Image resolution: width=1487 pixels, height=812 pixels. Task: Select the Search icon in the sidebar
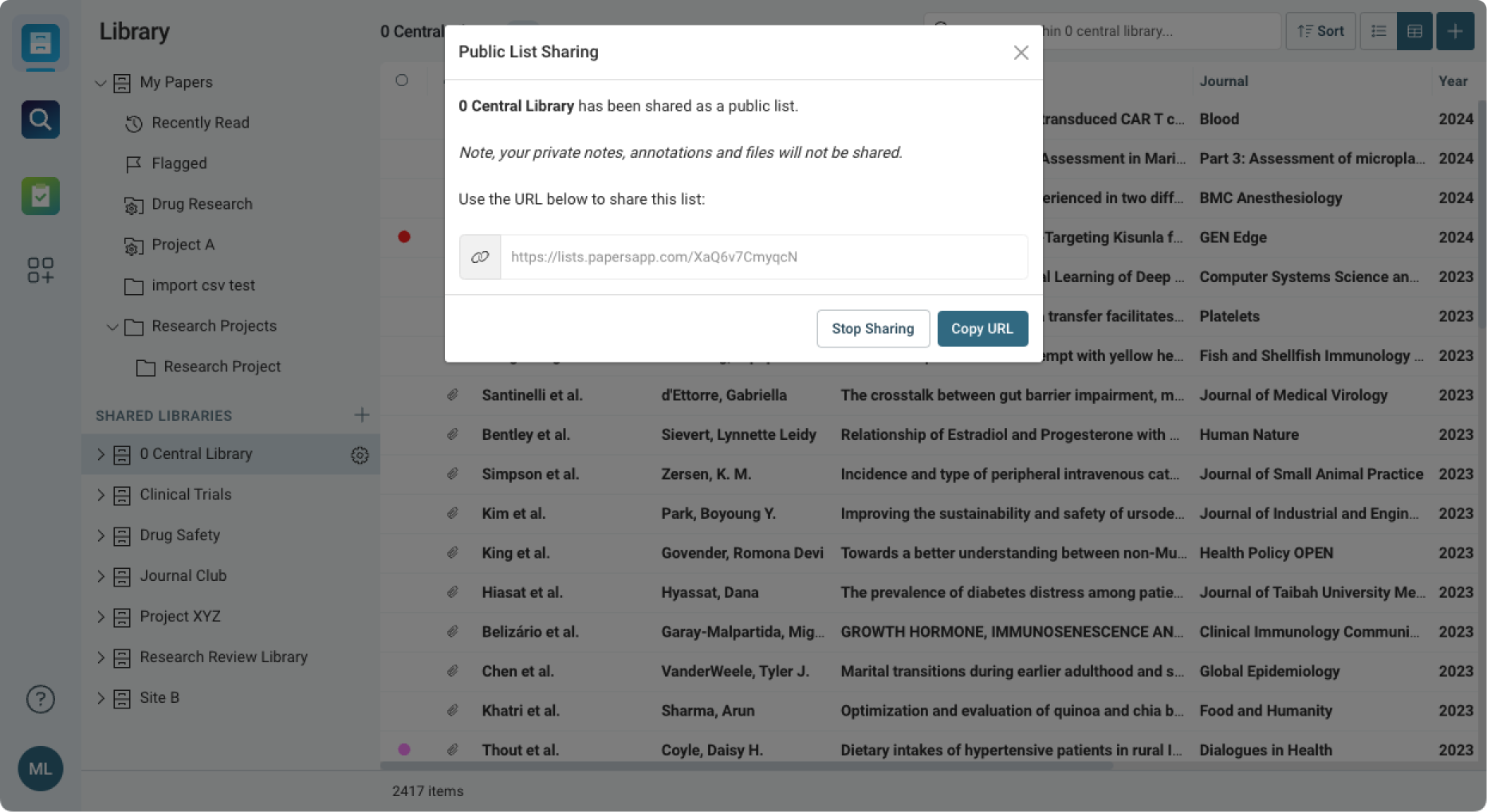click(40, 119)
